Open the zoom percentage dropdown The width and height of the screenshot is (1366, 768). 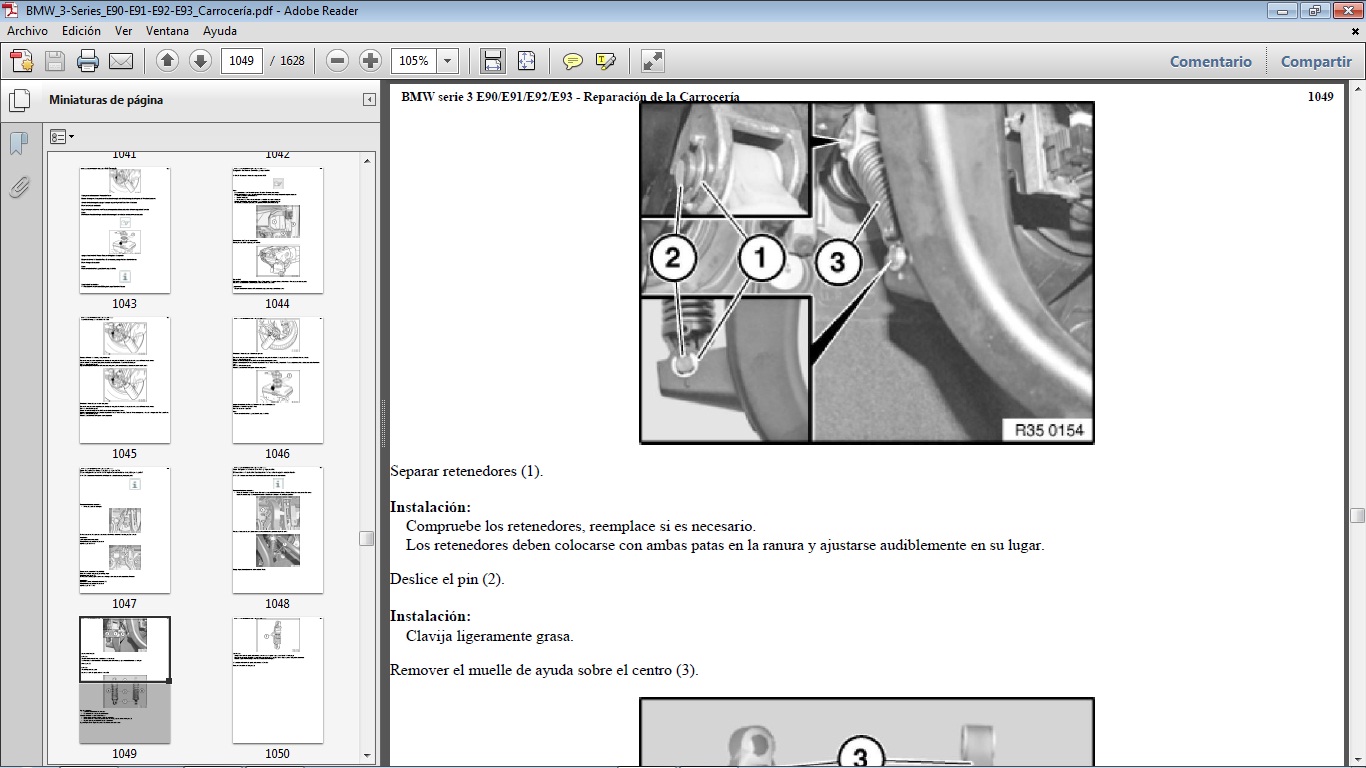click(x=447, y=61)
